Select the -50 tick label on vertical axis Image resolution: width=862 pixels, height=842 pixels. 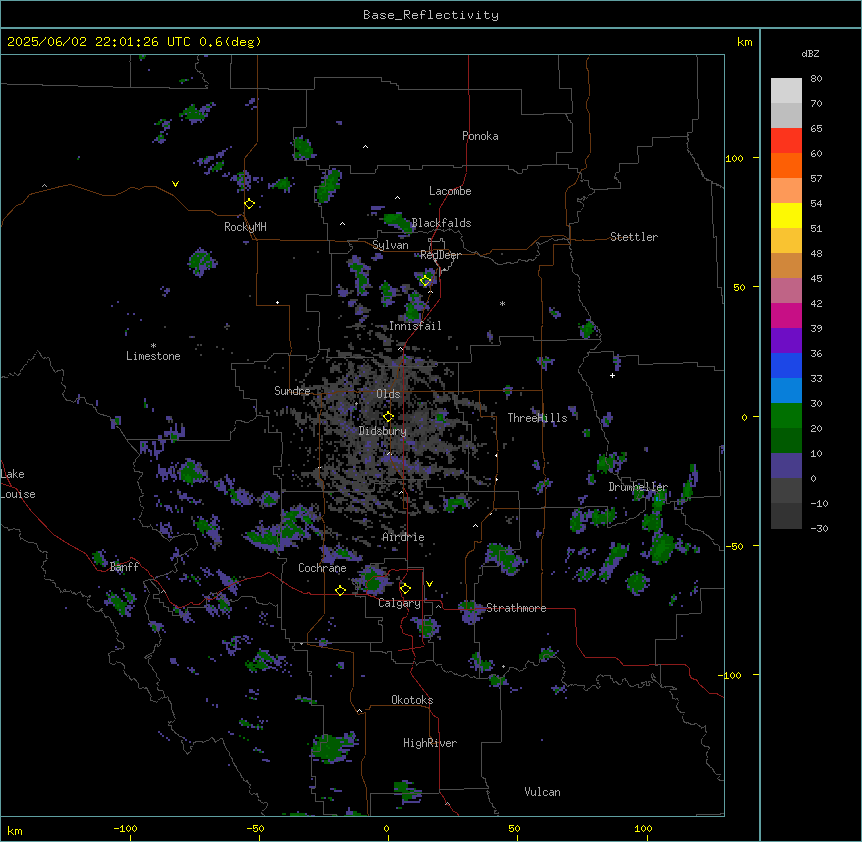734,546
